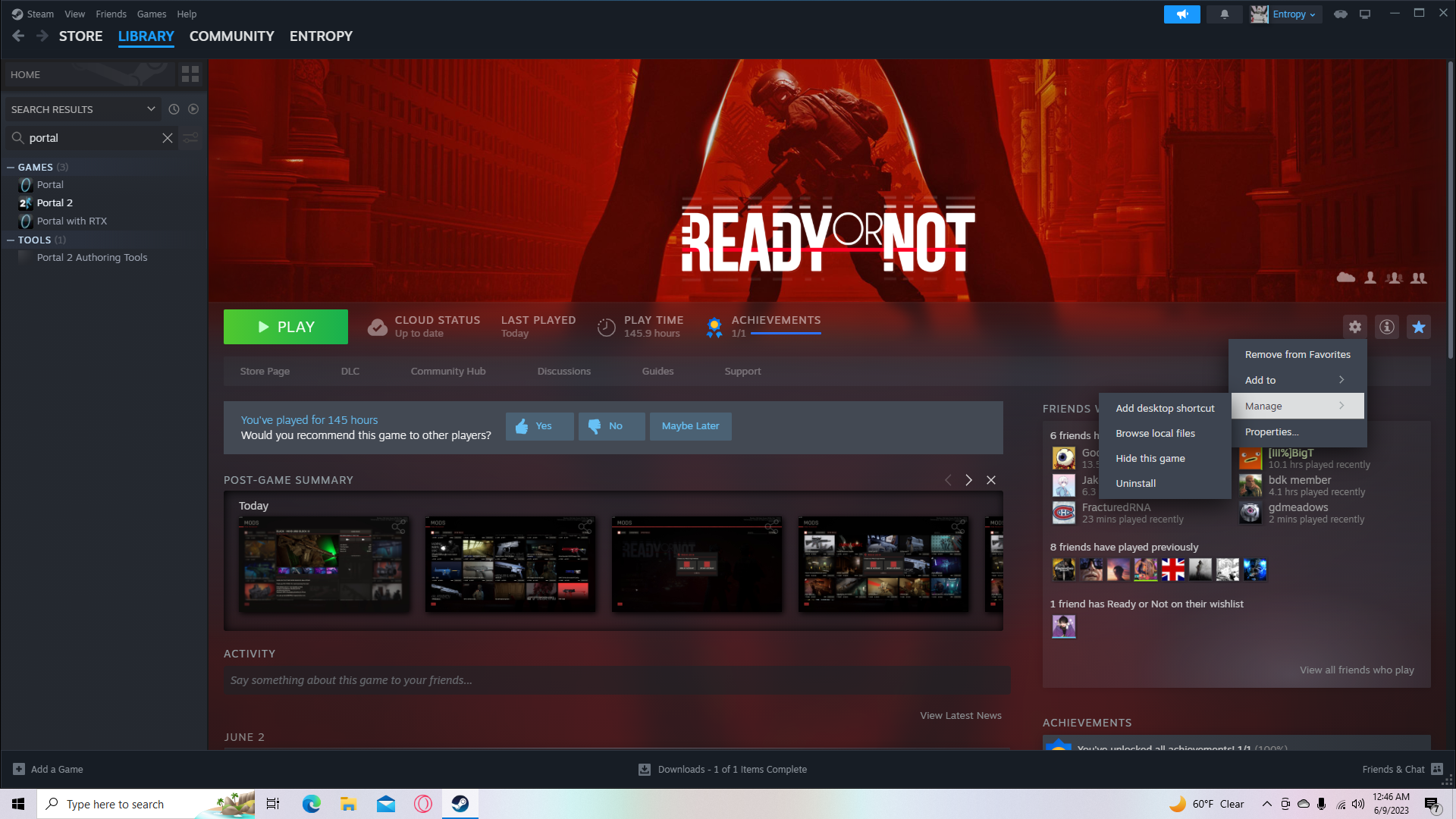Click the game info icon
The height and width of the screenshot is (819, 1456).
click(x=1386, y=327)
